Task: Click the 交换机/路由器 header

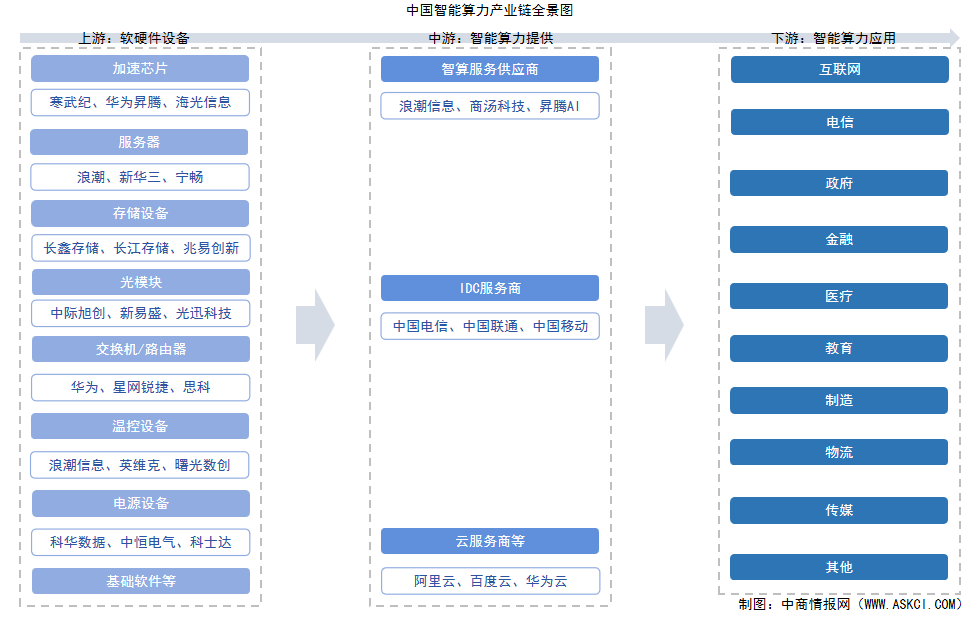Action: [140, 349]
